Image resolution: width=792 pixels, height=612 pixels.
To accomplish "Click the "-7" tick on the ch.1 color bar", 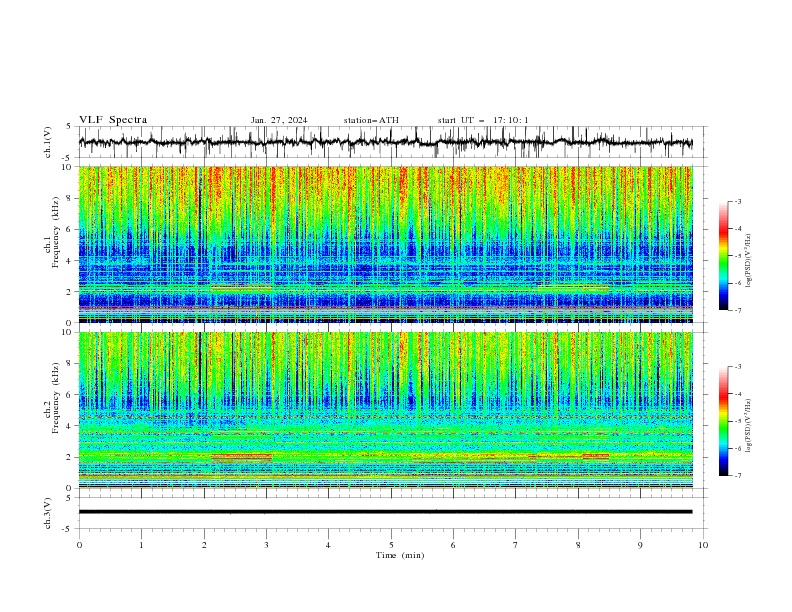I will click(x=738, y=310).
